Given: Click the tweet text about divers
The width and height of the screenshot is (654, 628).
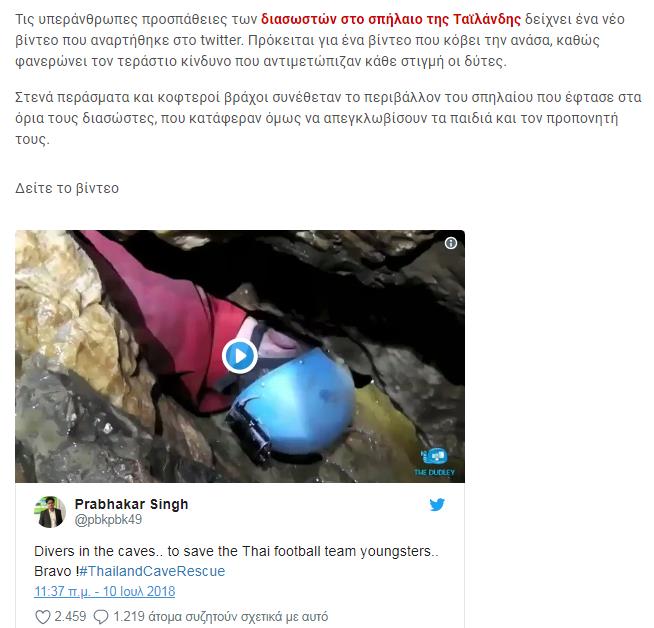Looking at the screenshot, I should [236, 561].
